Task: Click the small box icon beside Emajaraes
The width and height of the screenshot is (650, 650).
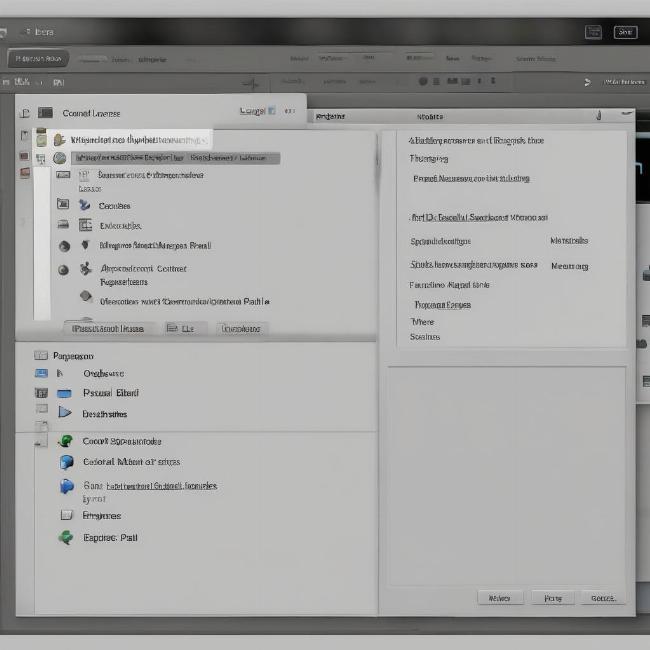Action: [66, 515]
